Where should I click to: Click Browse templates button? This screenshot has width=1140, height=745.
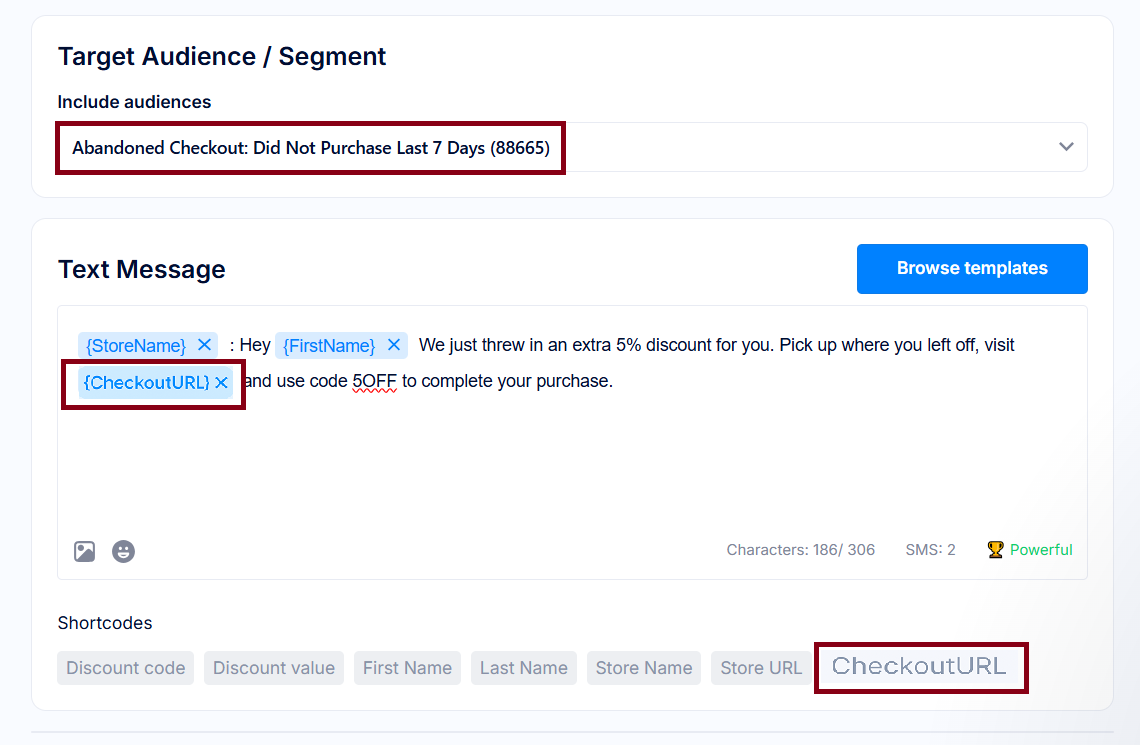(972, 269)
